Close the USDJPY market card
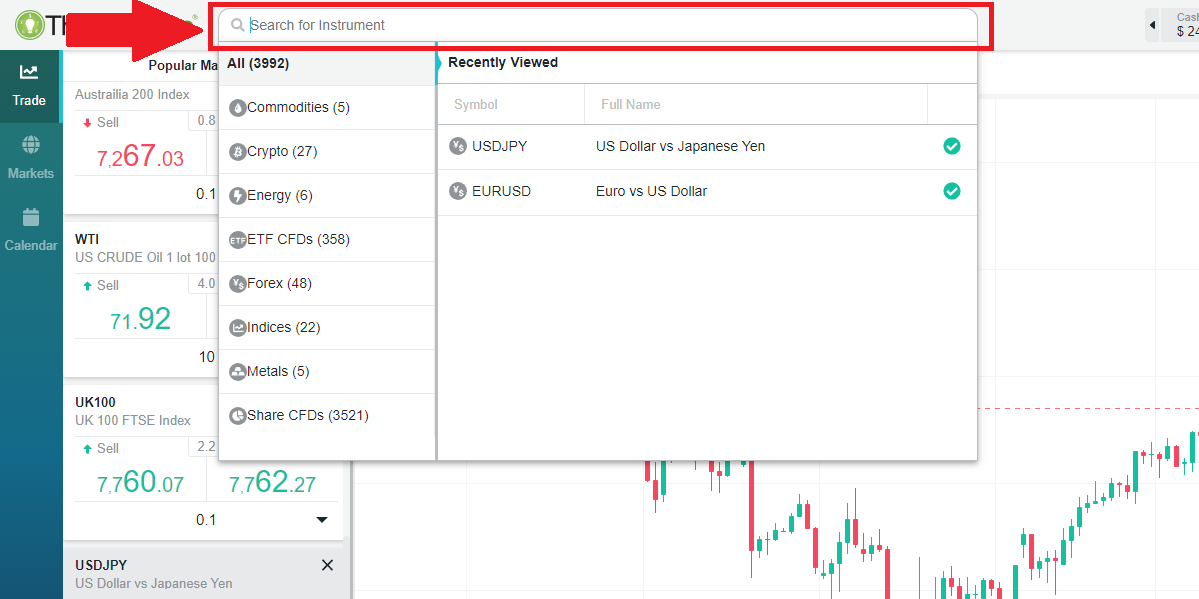The width and height of the screenshot is (1199, 599). [327, 565]
